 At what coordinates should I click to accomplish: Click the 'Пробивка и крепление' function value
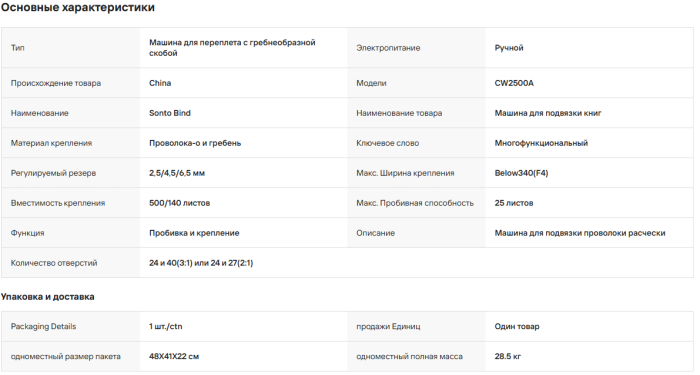[x=194, y=233]
